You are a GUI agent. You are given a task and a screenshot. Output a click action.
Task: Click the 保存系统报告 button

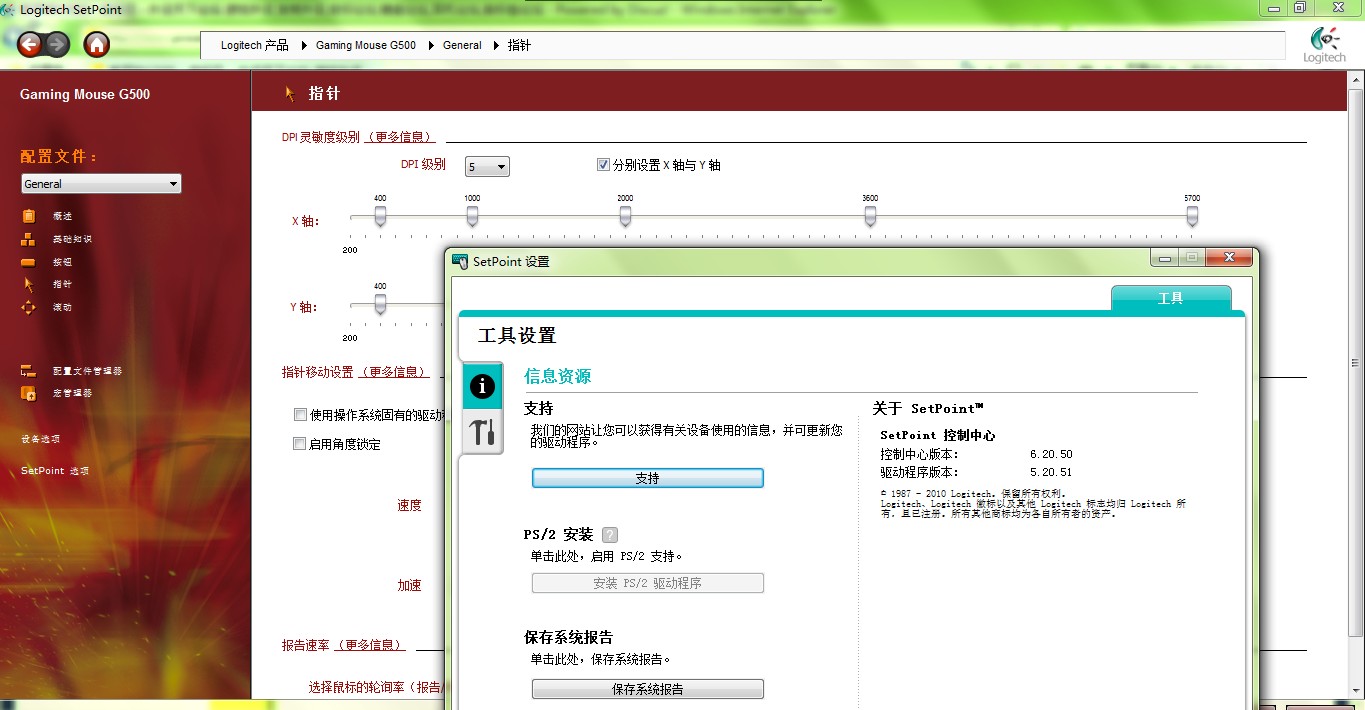click(x=647, y=689)
